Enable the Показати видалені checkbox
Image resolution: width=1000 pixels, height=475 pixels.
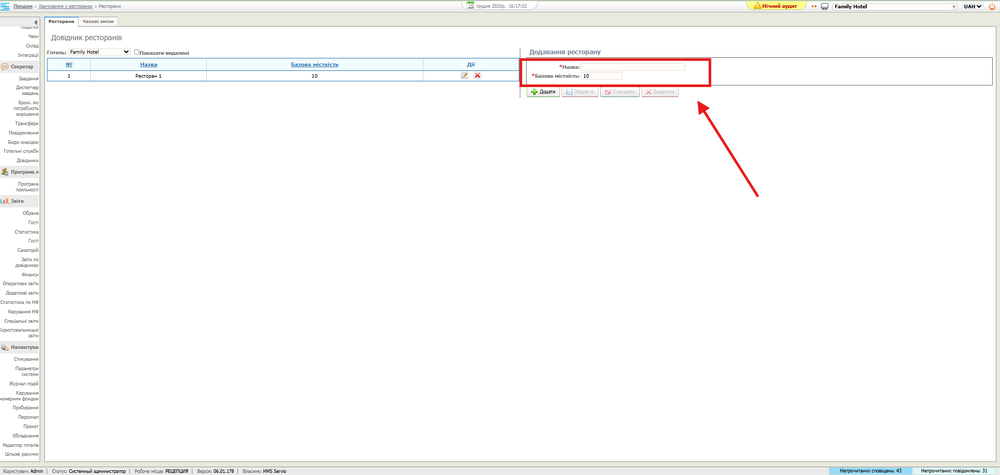[137, 52]
